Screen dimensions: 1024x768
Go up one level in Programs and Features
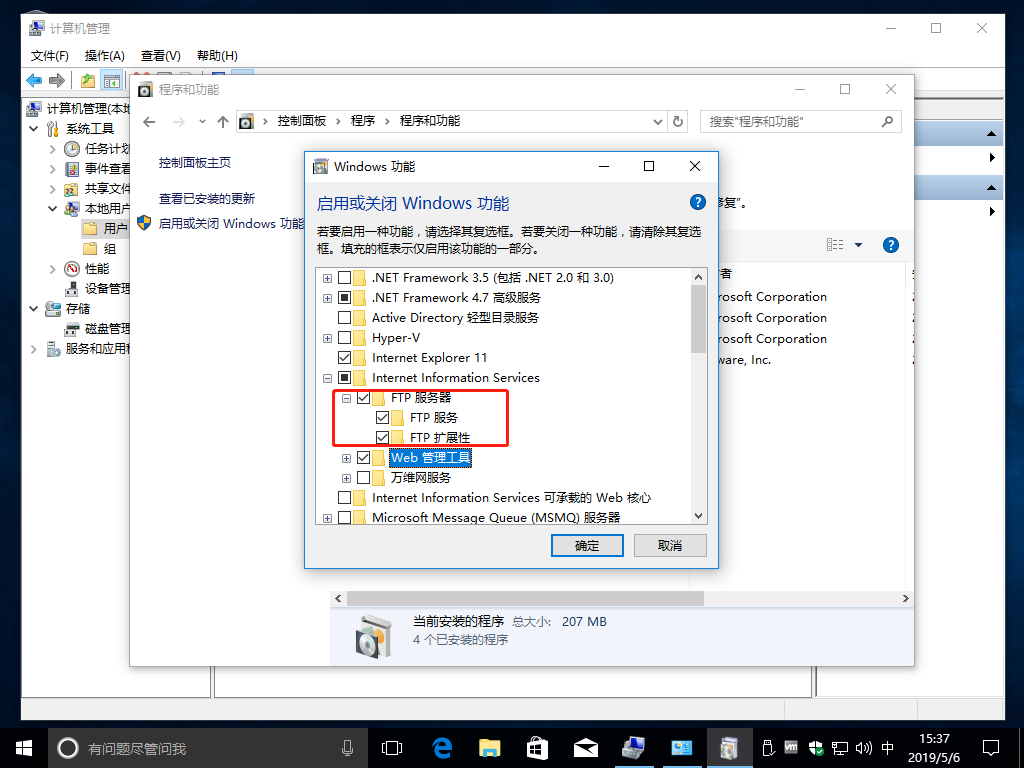point(223,121)
